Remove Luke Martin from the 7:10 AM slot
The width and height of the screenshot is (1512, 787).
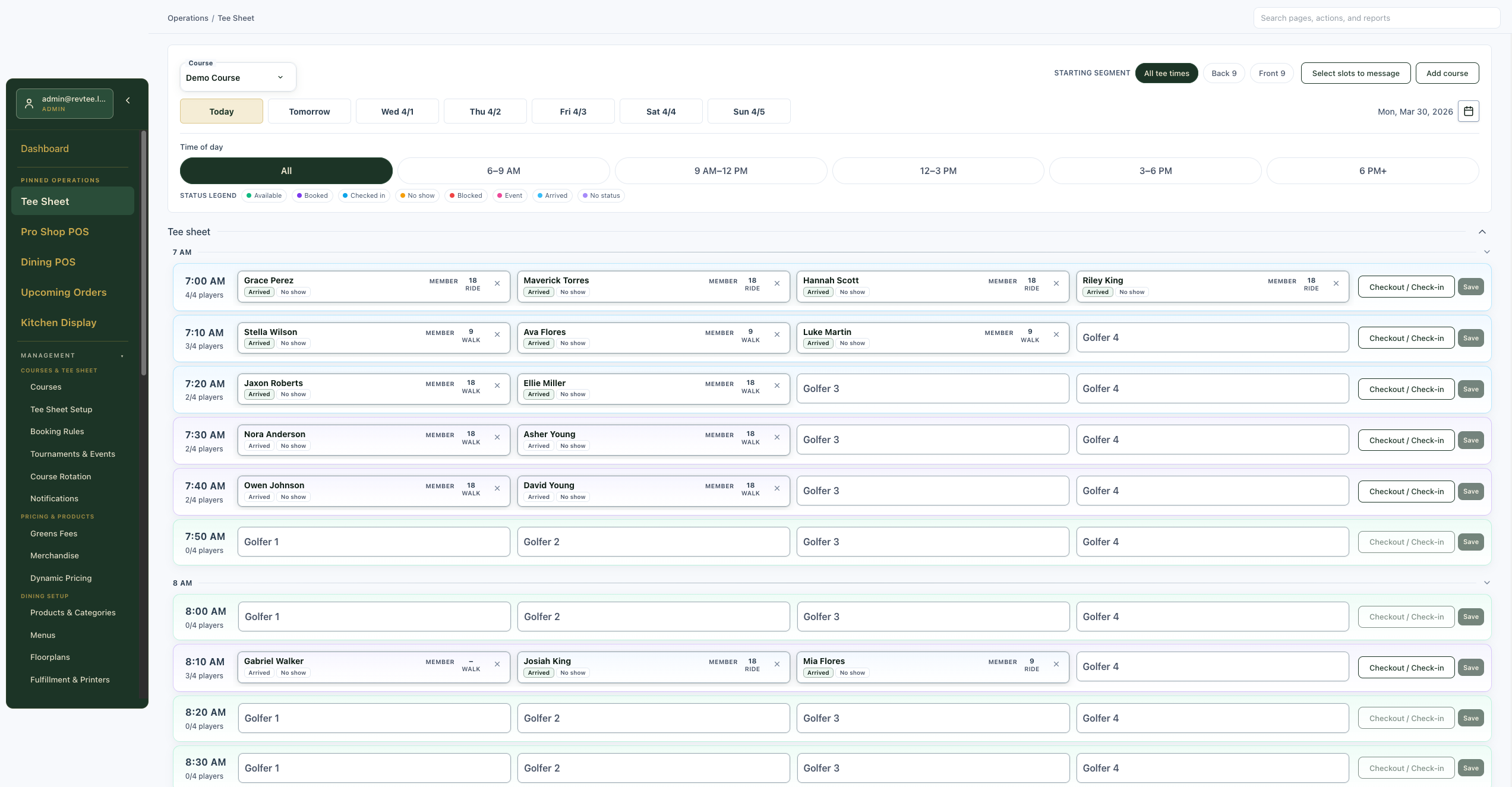pos(1057,334)
